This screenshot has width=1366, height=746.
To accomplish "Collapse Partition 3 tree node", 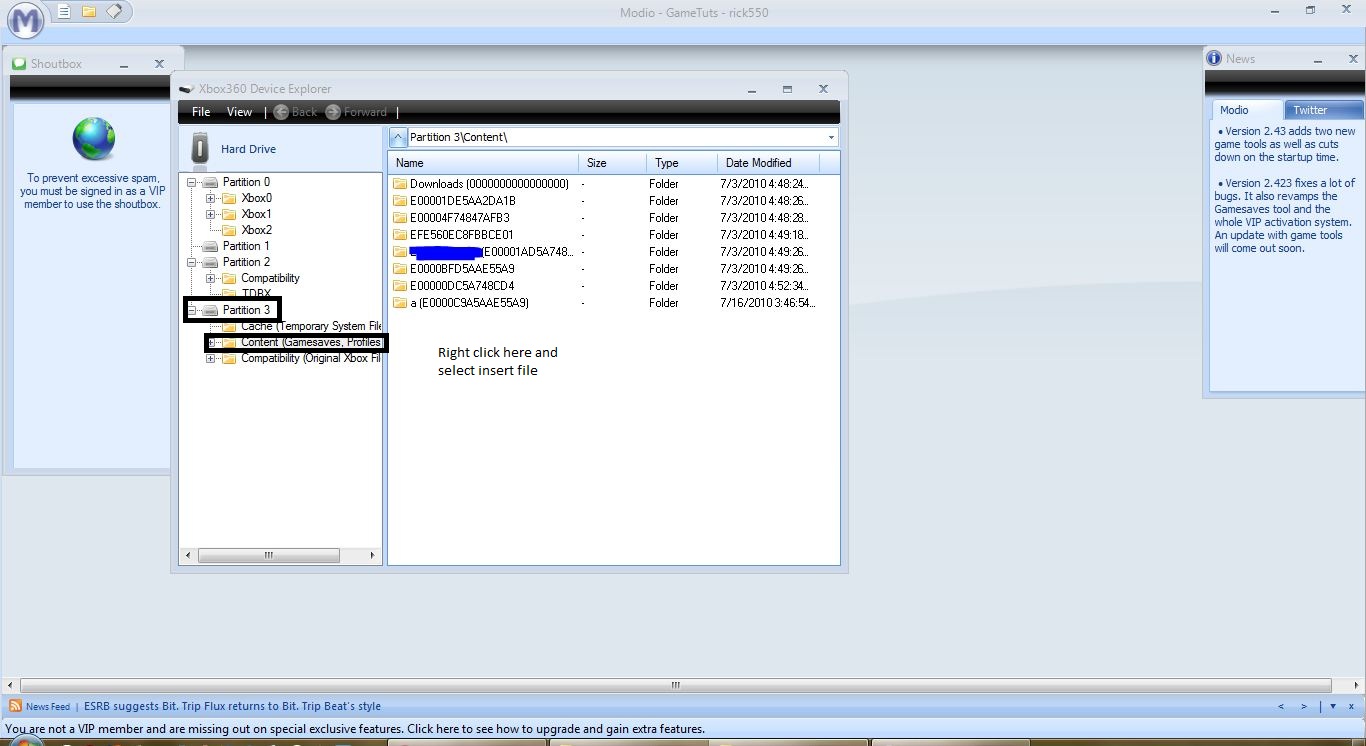I will 191,310.
